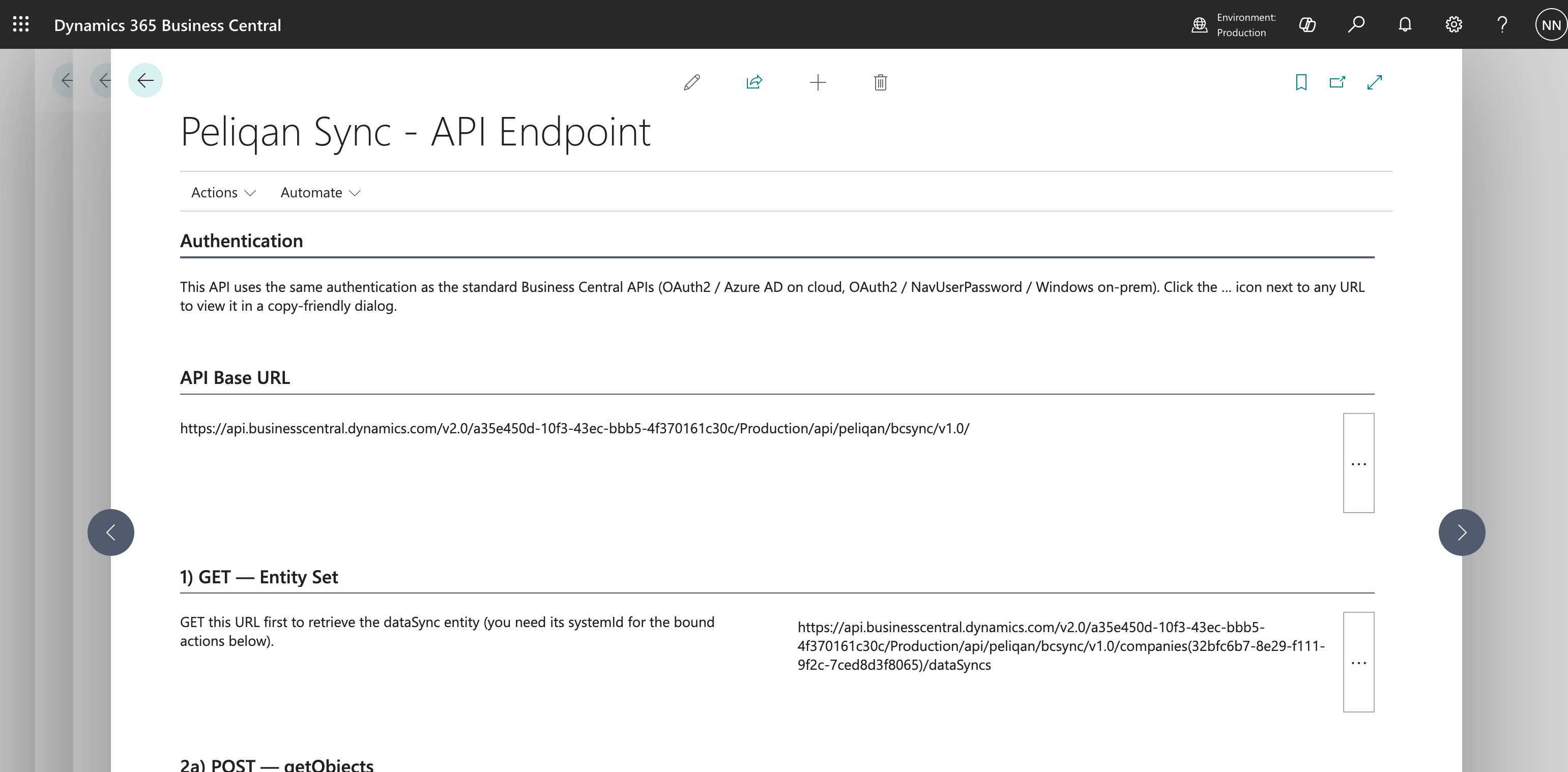Open the search magnifier in the top bar
This screenshot has height=772, width=1568.
click(1356, 25)
